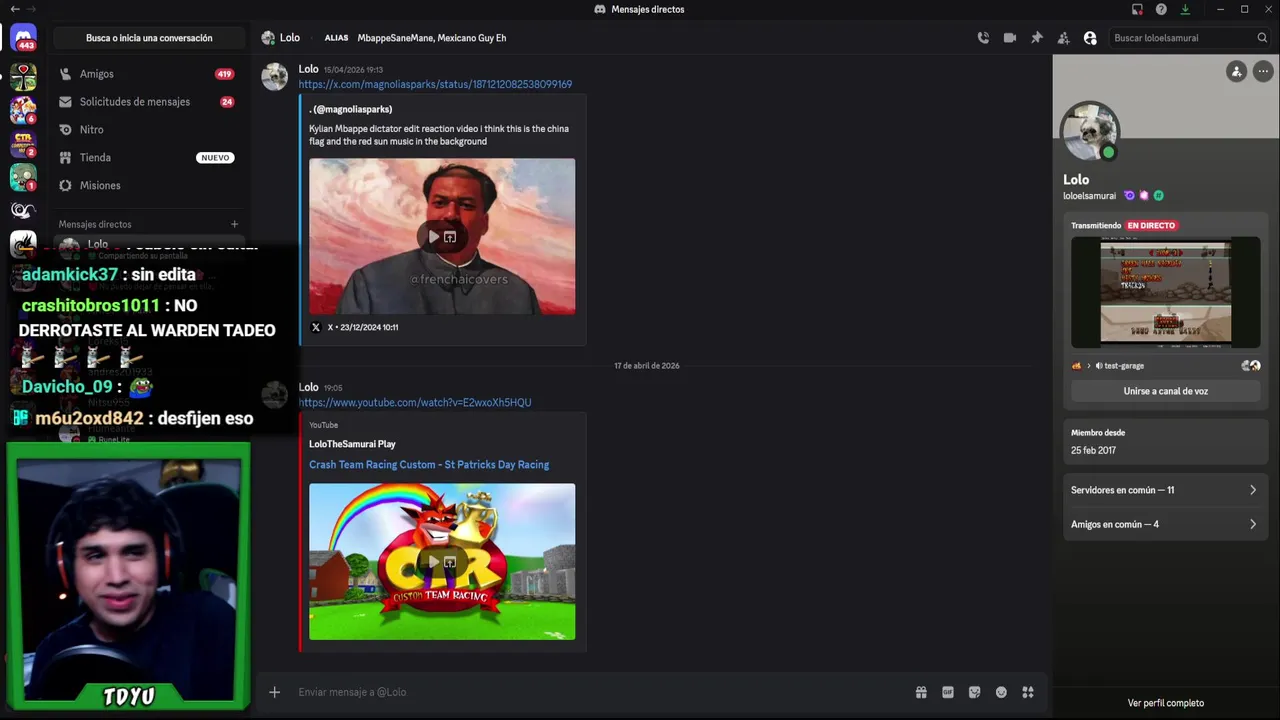The image size is (1280, 720).
Task: Click Lolo's avatar beside the 15/04/2026 message
Action: click(274, 77)
